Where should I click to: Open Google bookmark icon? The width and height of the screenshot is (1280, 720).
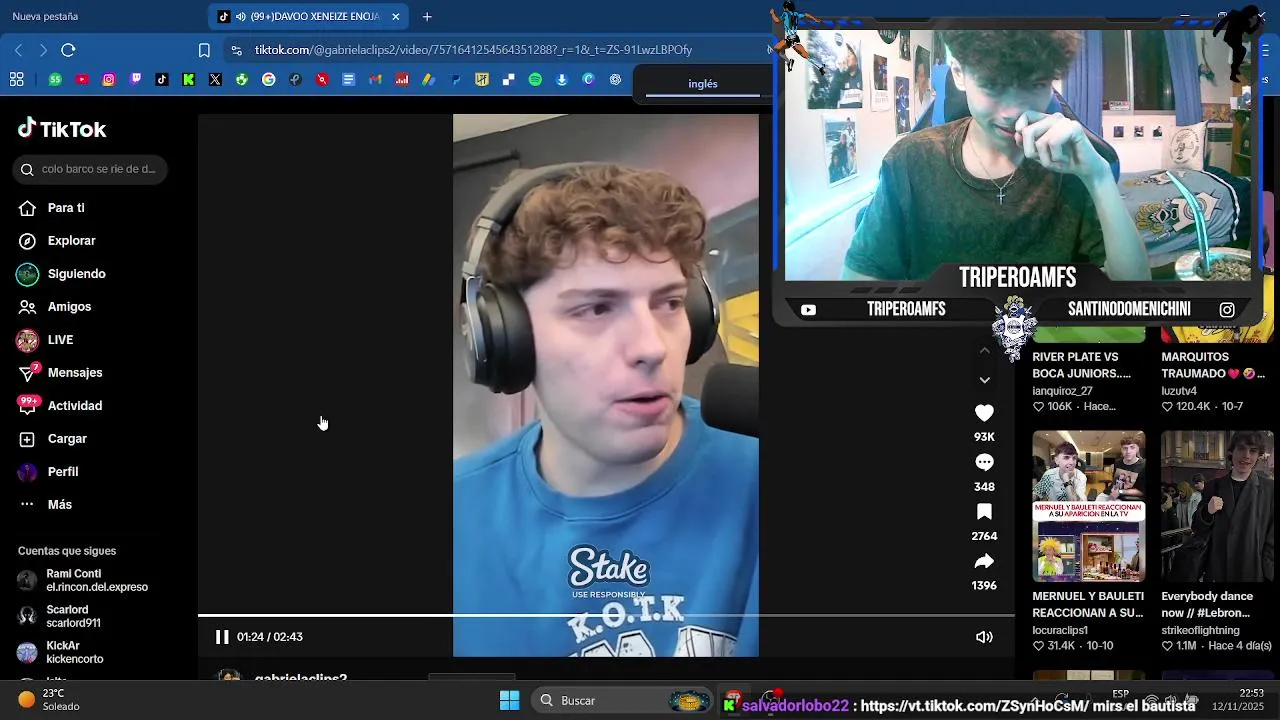click(269, 80)
